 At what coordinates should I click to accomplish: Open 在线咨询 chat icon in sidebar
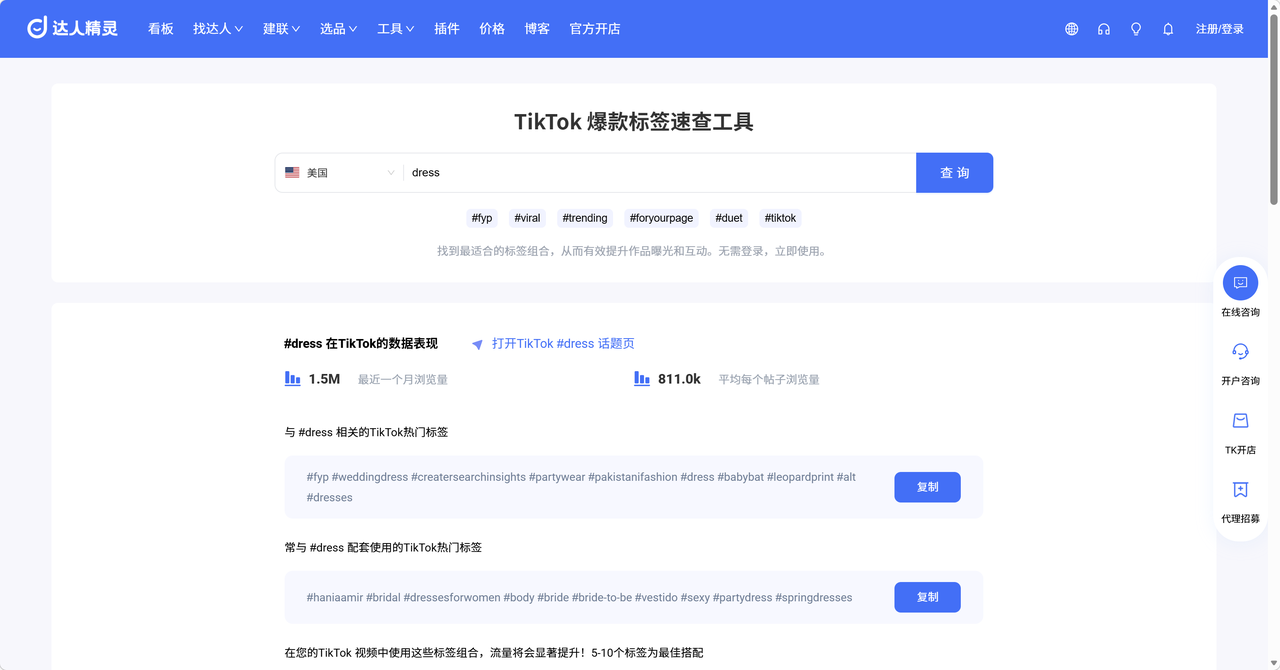[x=1240, y=283]
